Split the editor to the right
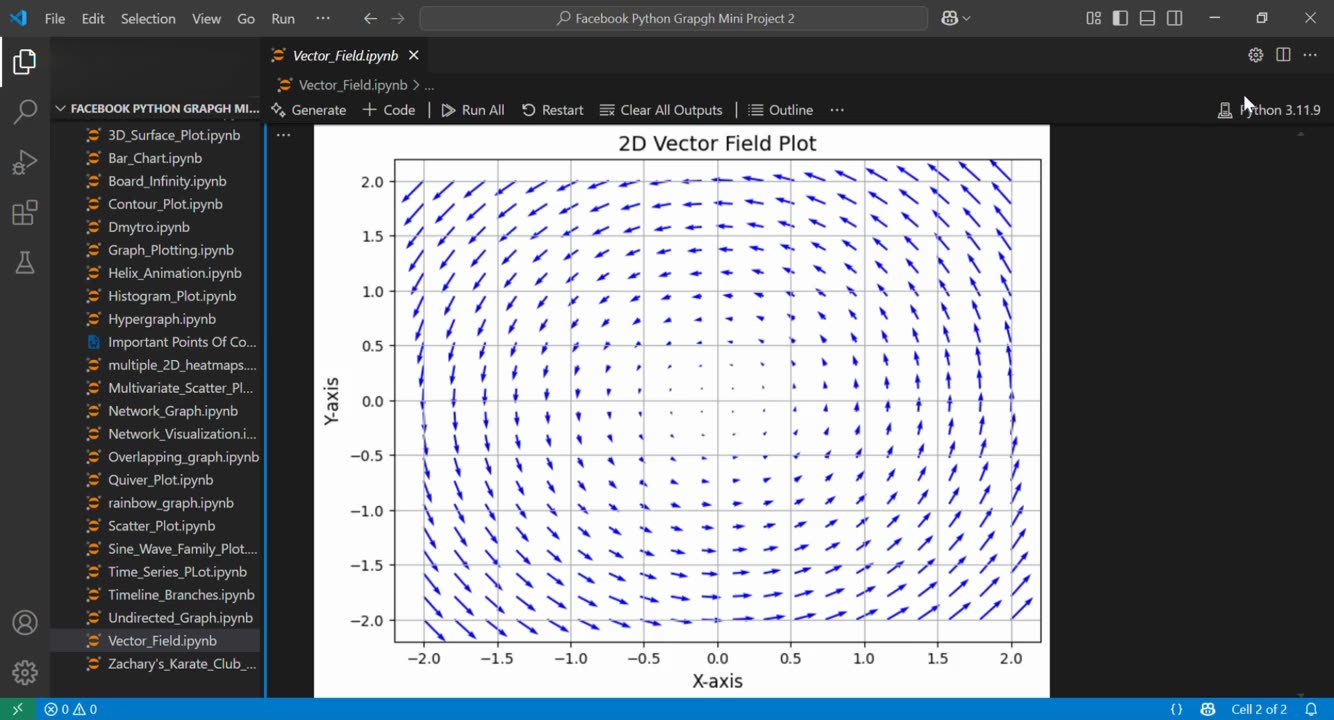 pos(1283,55)
